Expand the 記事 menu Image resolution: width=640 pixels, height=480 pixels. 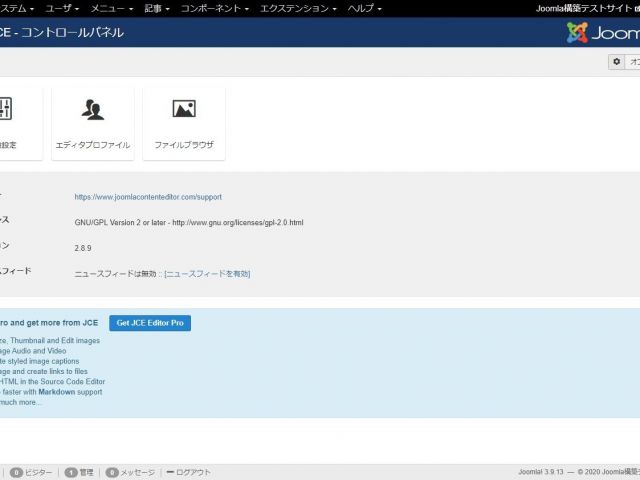[x=157, y=8]
